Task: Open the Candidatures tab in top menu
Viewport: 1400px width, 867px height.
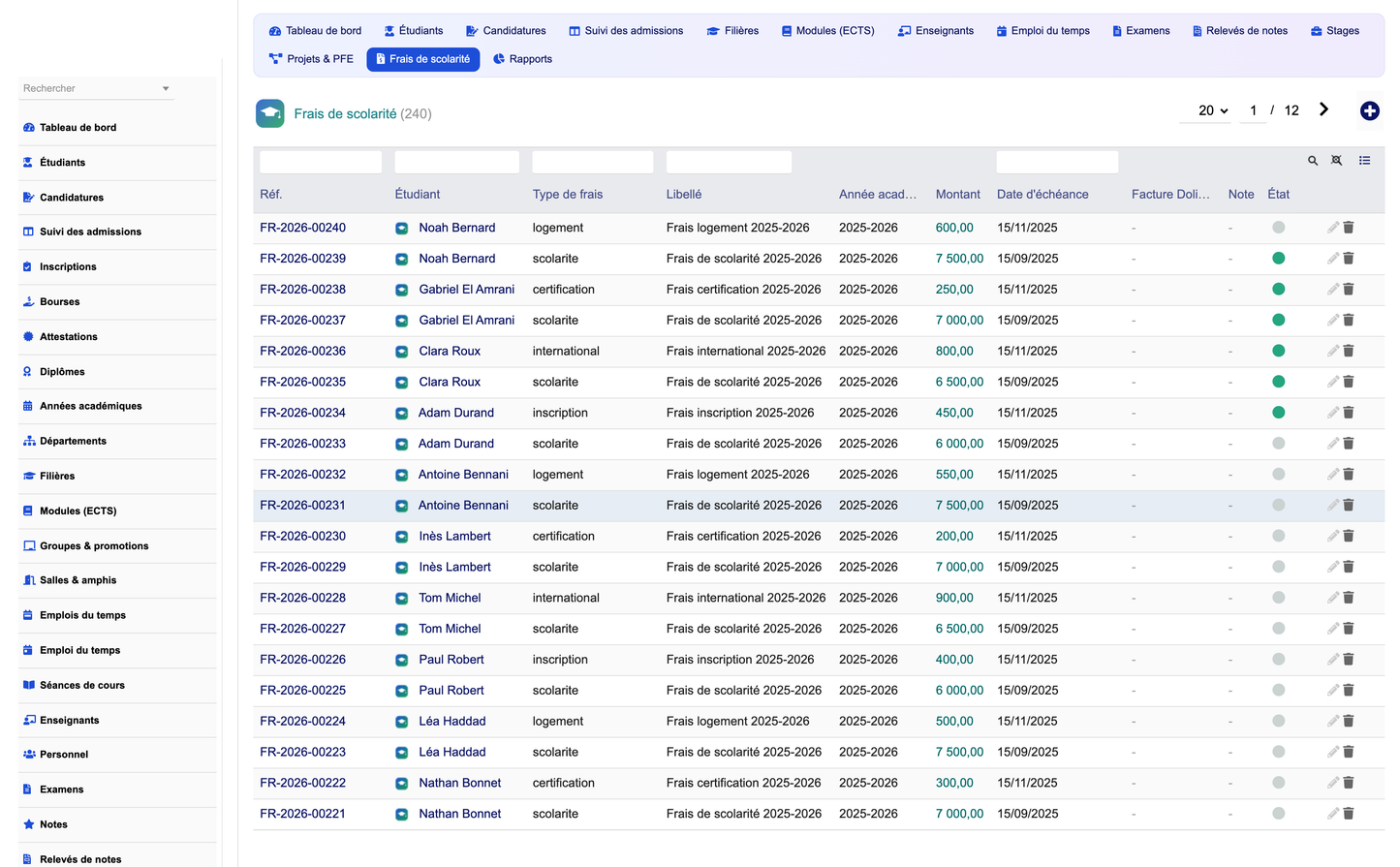Action: [506, 31]
